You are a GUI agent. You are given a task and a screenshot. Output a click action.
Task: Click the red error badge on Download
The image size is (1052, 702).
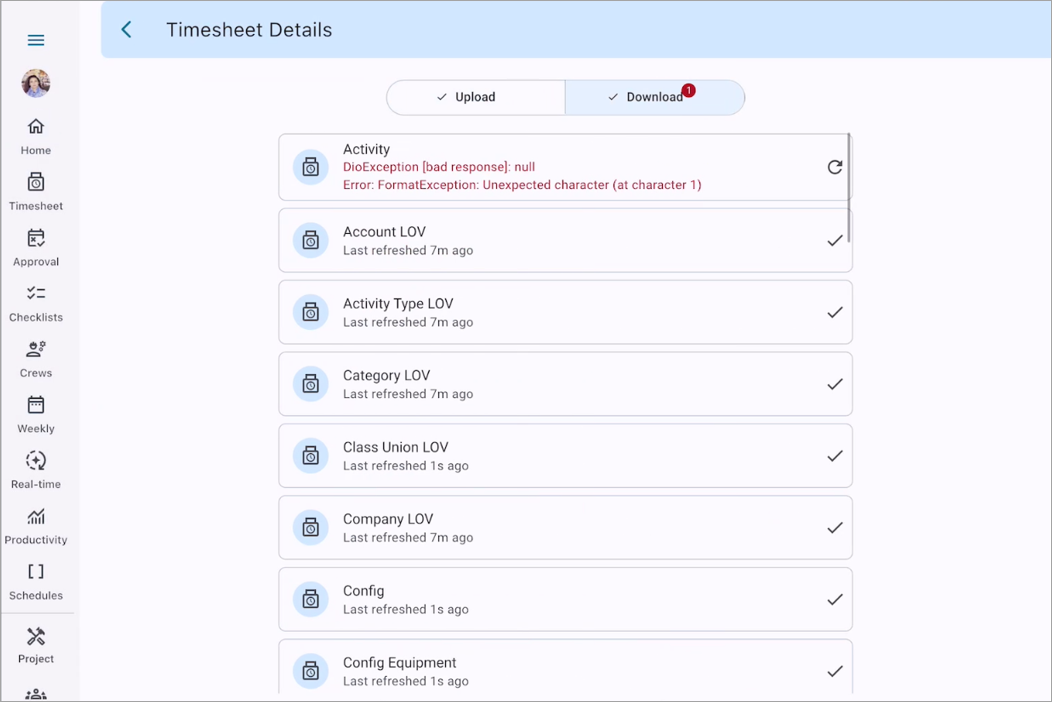[688, 89]
